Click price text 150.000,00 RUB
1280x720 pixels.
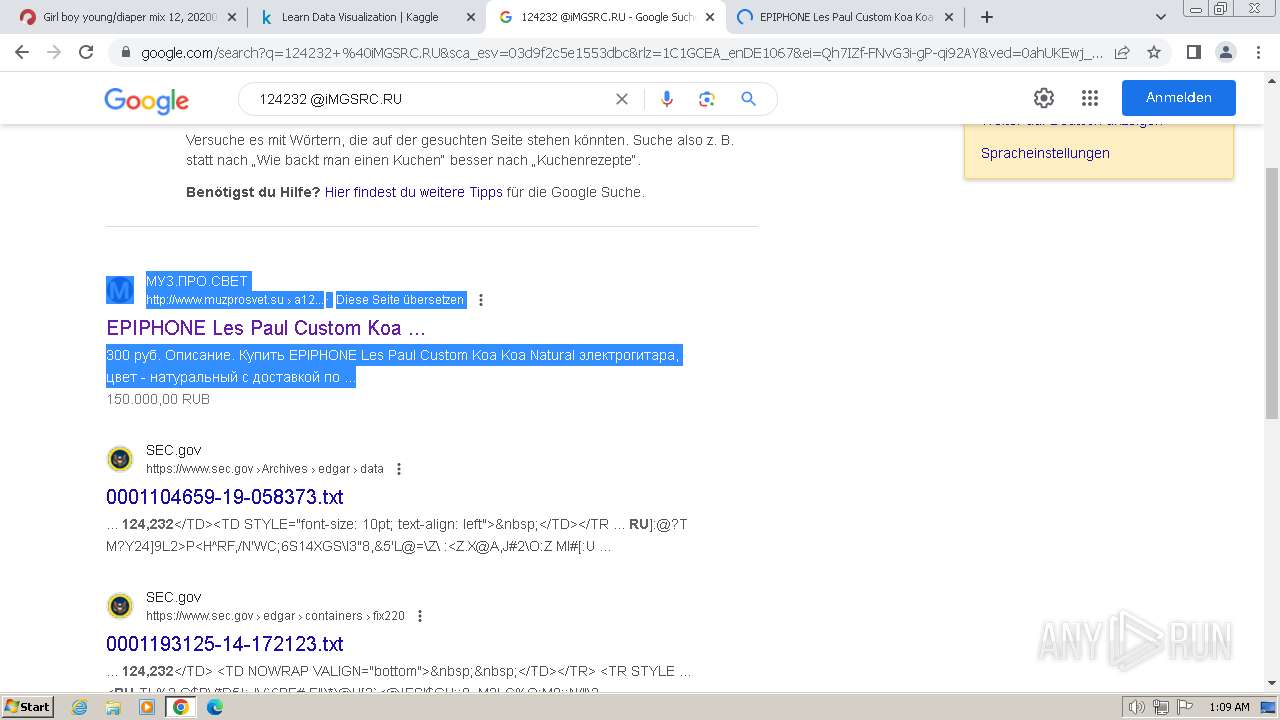(158, 399)
